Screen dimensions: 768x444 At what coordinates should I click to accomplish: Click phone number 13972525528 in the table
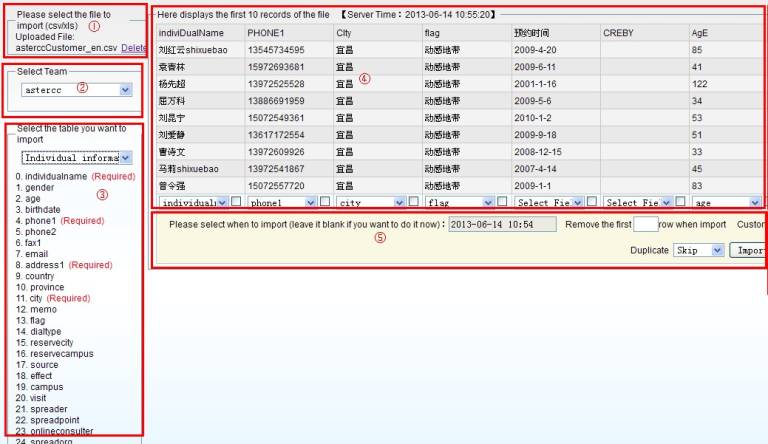click(276, 84)
